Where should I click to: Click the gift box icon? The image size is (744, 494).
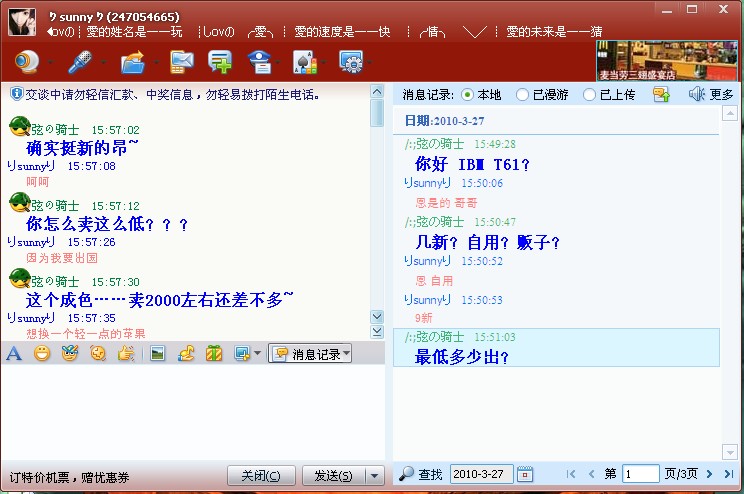point(214,353)
